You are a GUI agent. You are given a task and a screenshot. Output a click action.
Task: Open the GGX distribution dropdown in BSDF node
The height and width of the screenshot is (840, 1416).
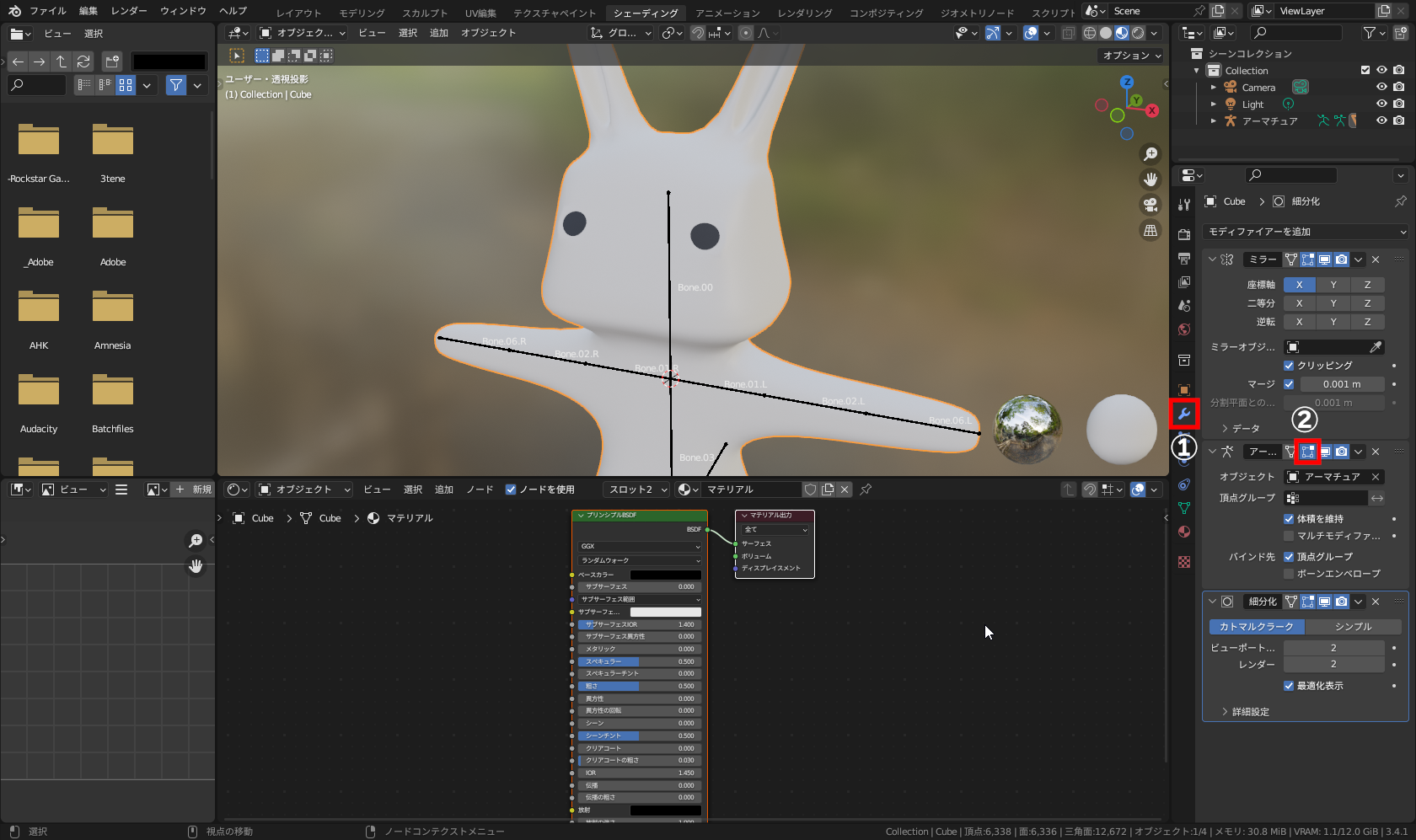pos(640,546)
